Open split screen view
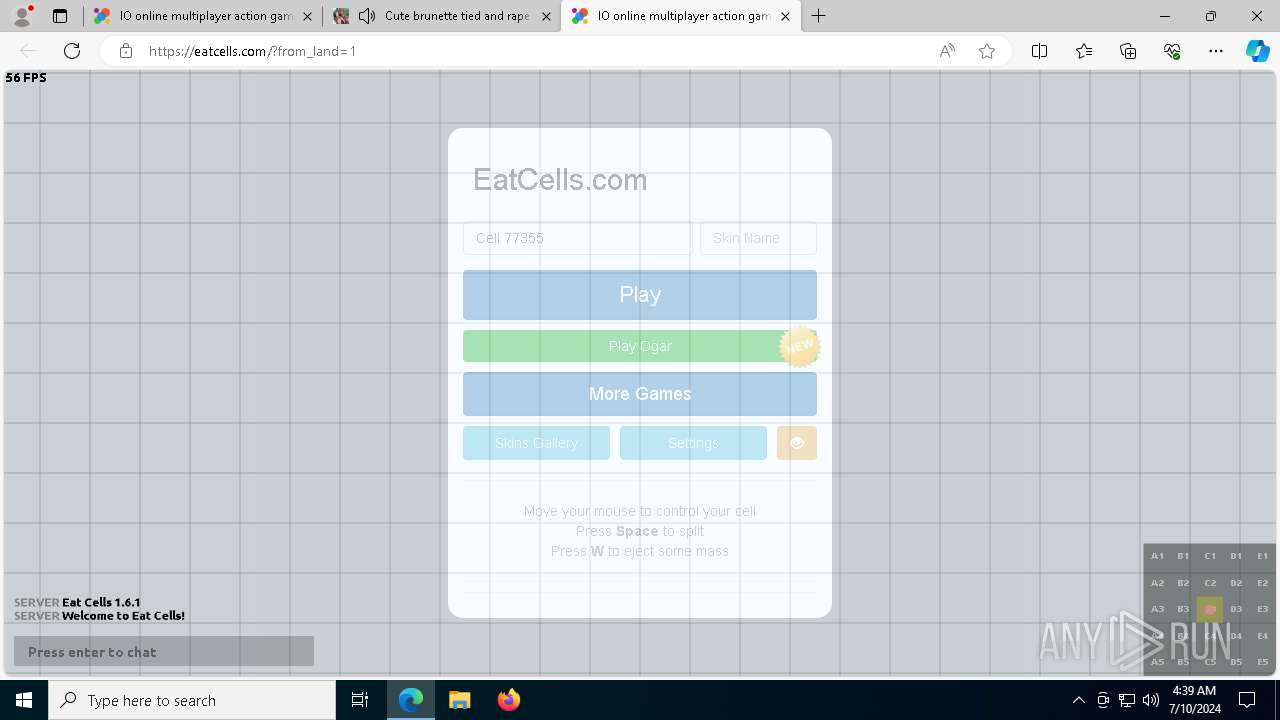 click(1039, 51)
